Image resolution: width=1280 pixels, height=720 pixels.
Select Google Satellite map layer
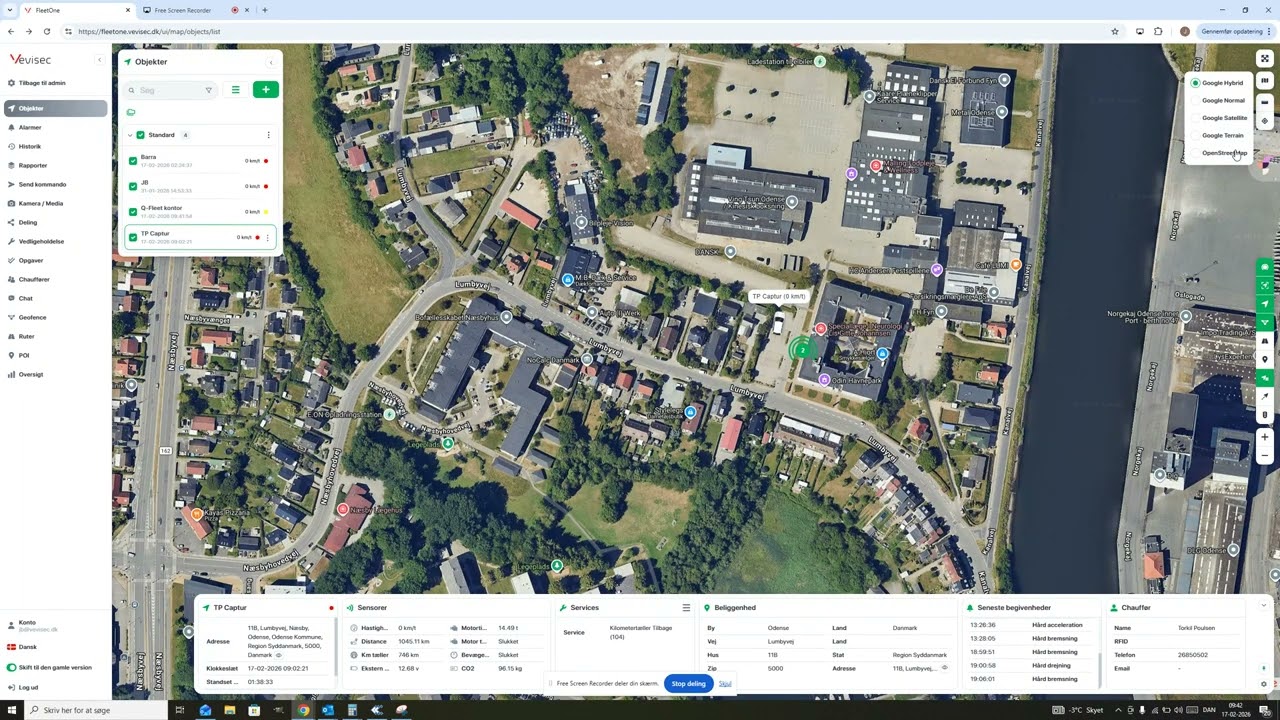point(1219,118)
